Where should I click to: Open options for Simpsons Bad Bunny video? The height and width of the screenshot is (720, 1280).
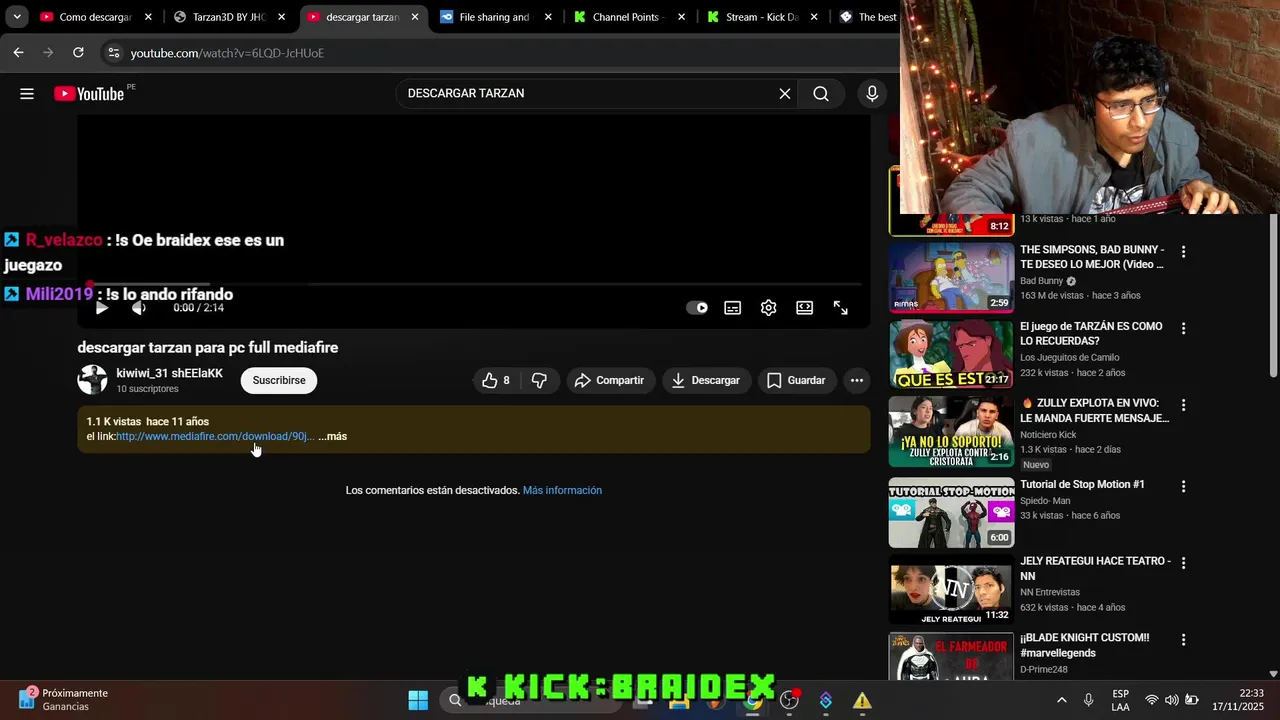(1183, 252)
